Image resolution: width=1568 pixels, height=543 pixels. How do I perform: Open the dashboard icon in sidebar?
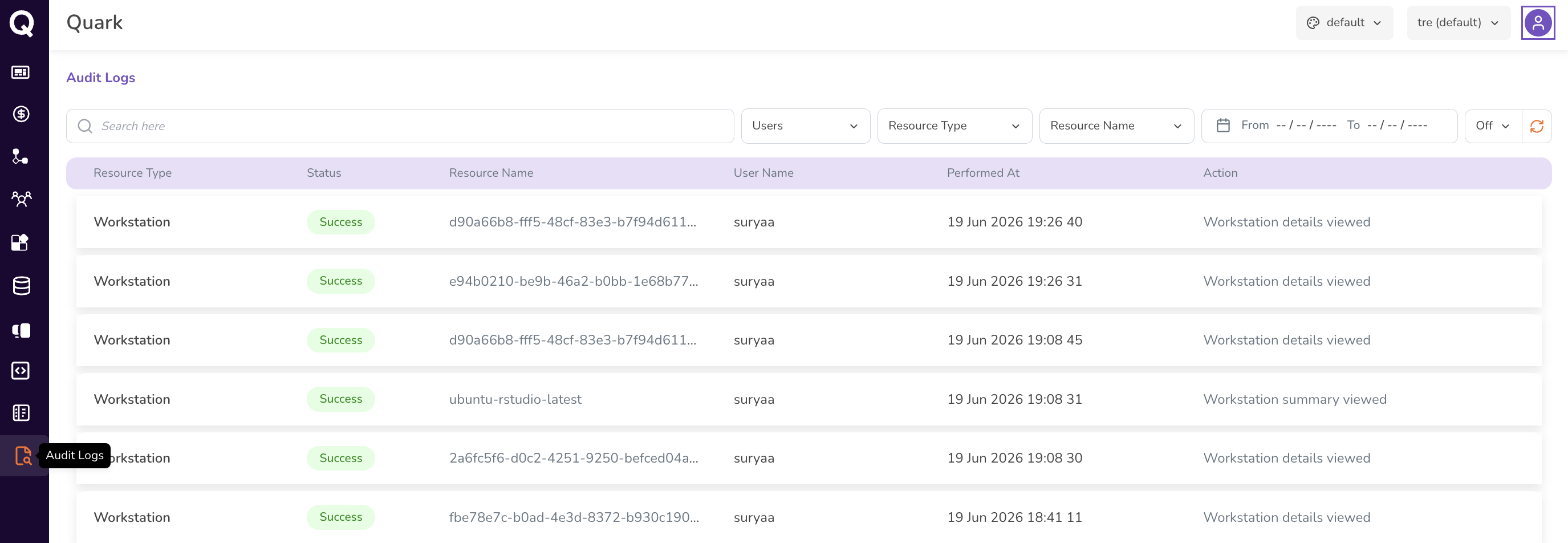click(21, 72)
